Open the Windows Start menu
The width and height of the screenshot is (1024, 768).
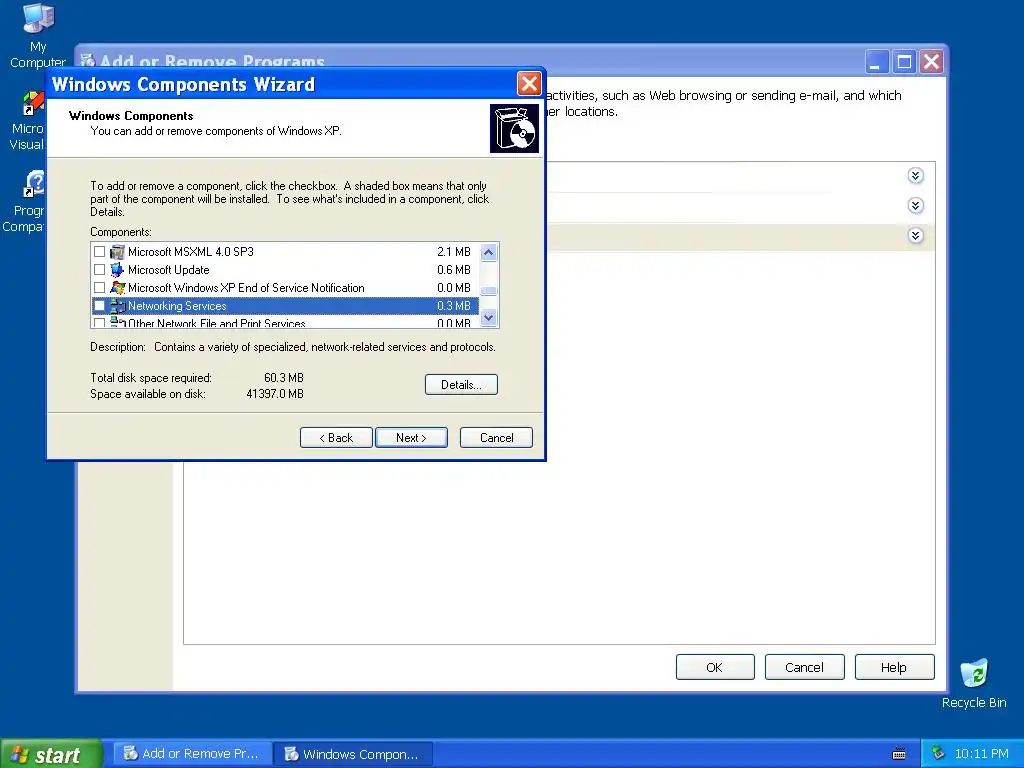tap(51, 754)
